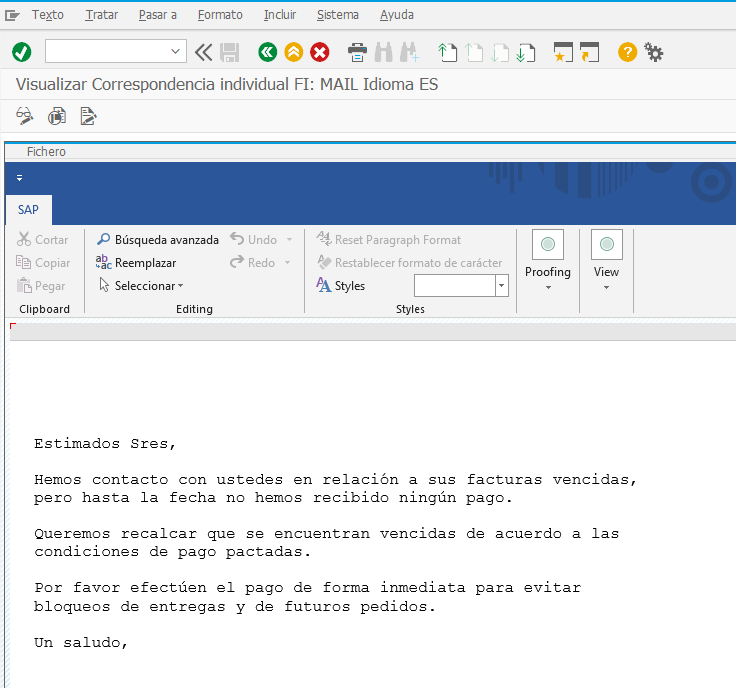This screenshot has height=688, width=736.
Task: Open the command field dropdown arrow
Action: [x=176, y=51]
